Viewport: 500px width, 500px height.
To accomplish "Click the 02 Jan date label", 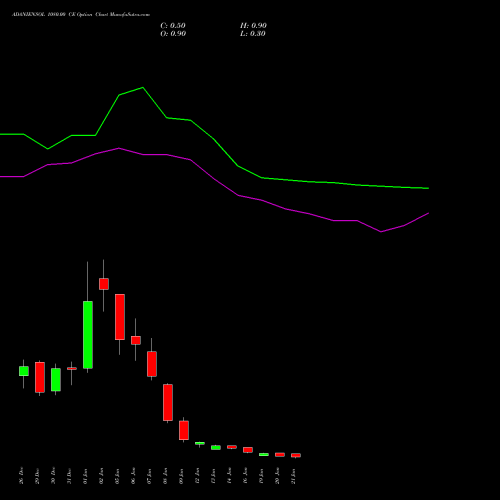I will tap(101, 476).
